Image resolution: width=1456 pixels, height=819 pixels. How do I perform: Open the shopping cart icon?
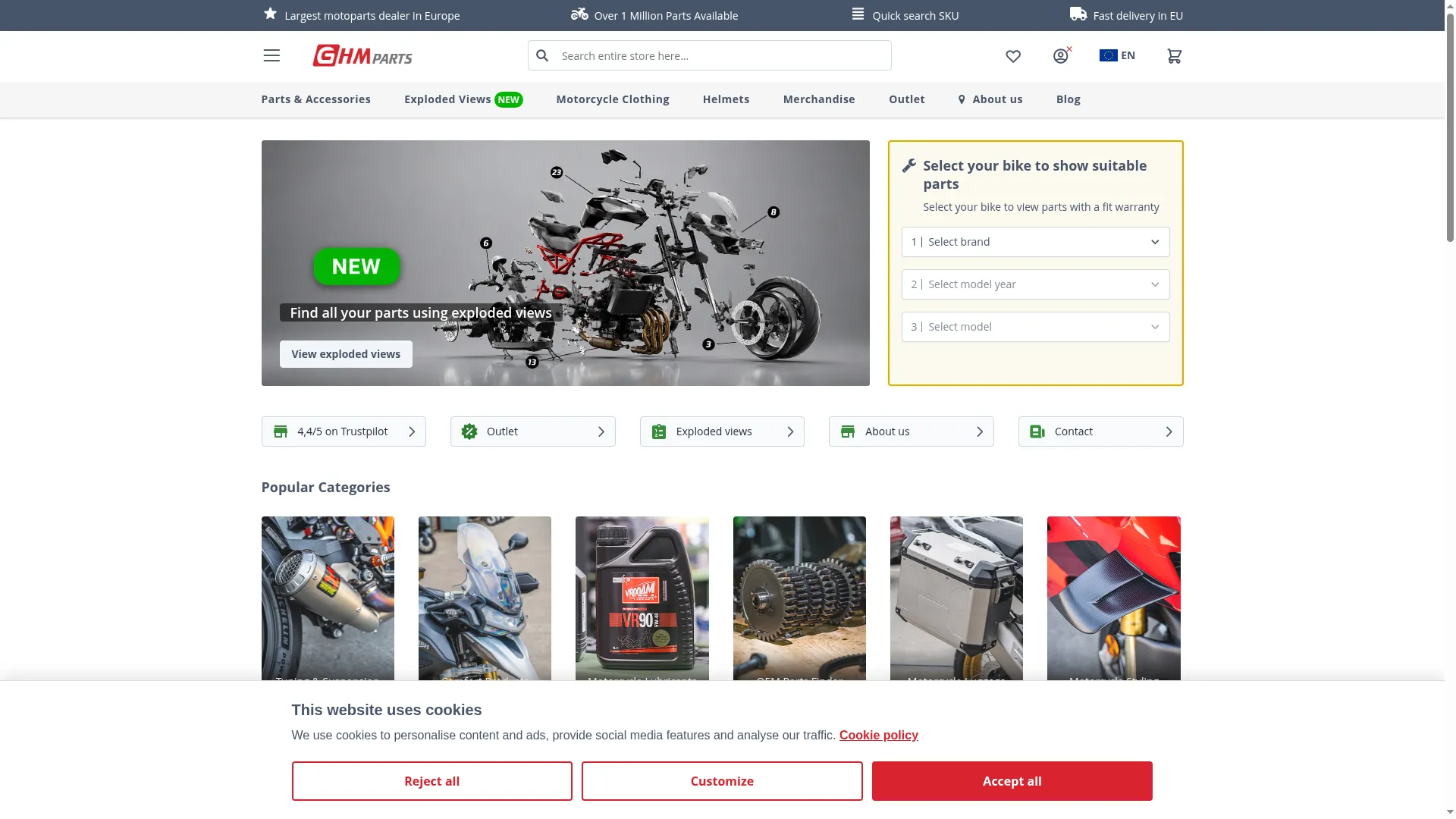pos(1174,56)
